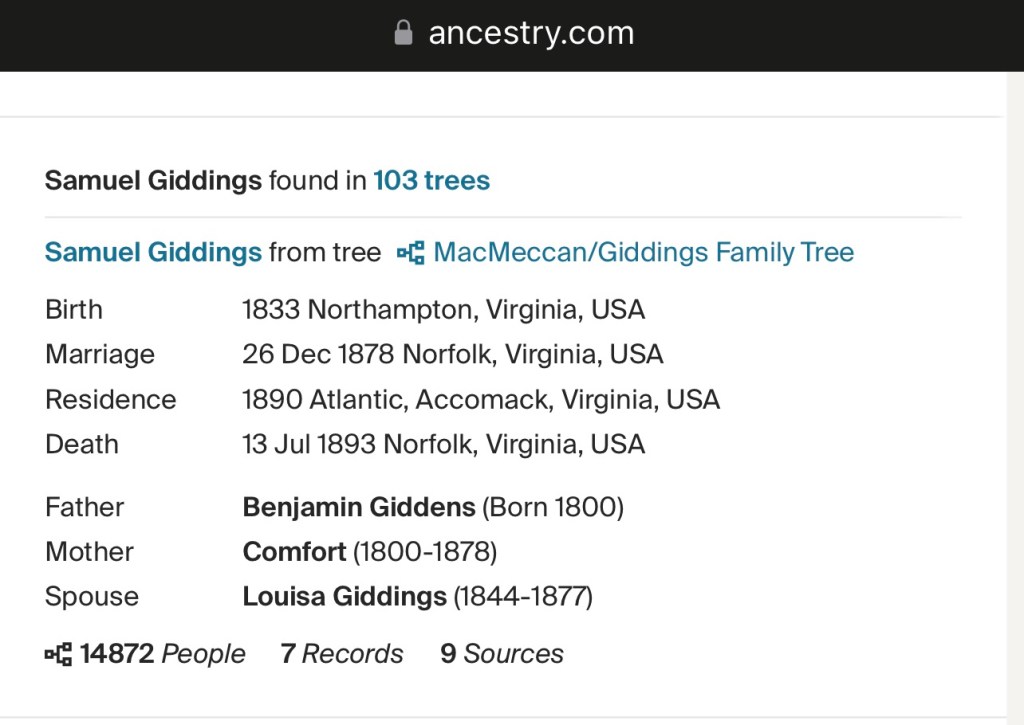The height and width of the screenshot is (725, 1024).
Task: Click the page scrollbar on right edge
Action: point(1014,400)
